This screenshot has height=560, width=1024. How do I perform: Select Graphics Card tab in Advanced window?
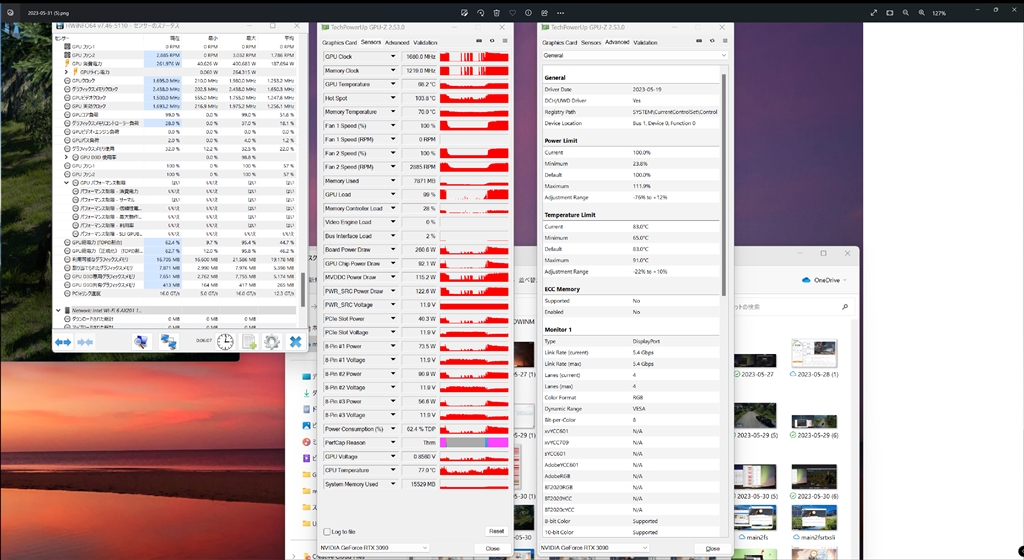pyautogui.click(x=560, y=42)
